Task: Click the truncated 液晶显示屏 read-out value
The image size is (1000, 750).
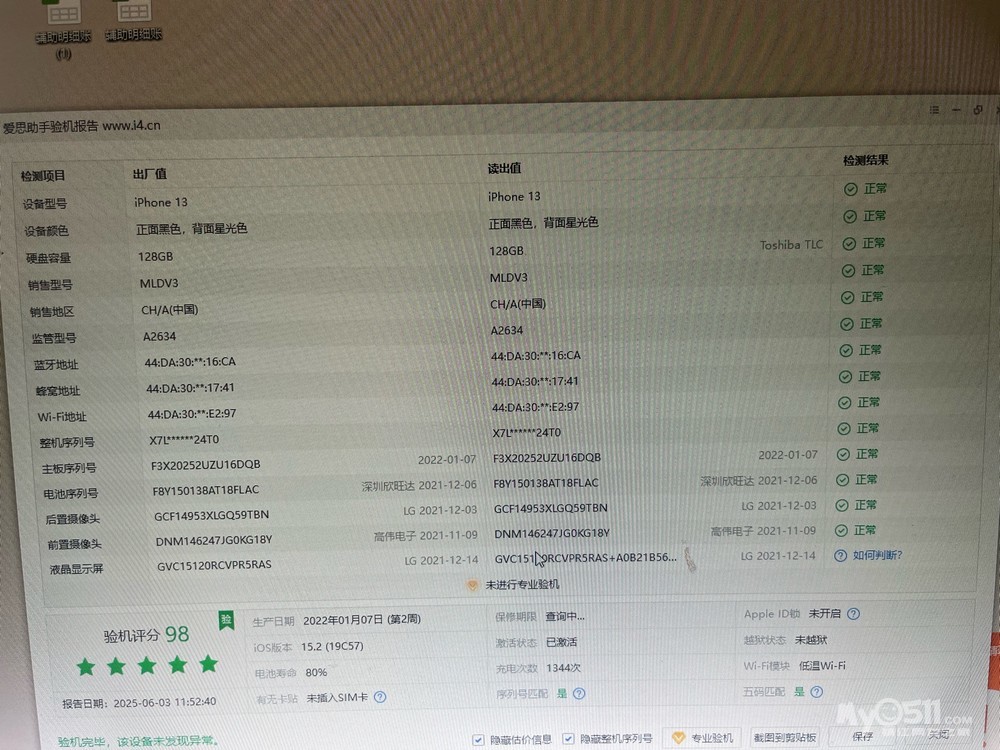Action: (586, 558)
